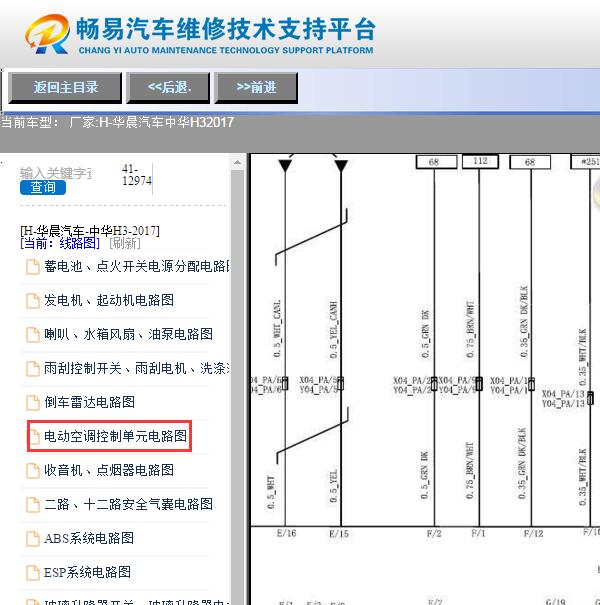The width and height of the screenshot is (600, 605).
Task: Open 倒车雷达电路图 entry
Action: click(x=90, y=402)
